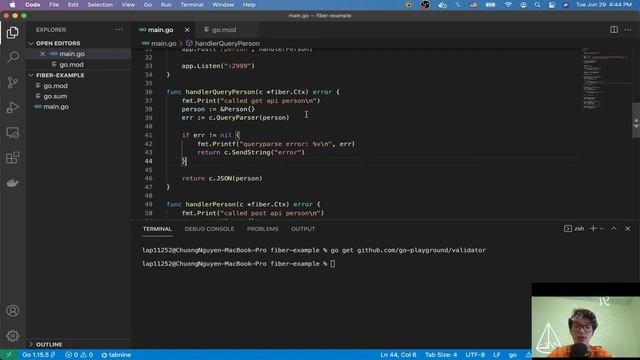Open Explorer more actions ellipsis

119,29
